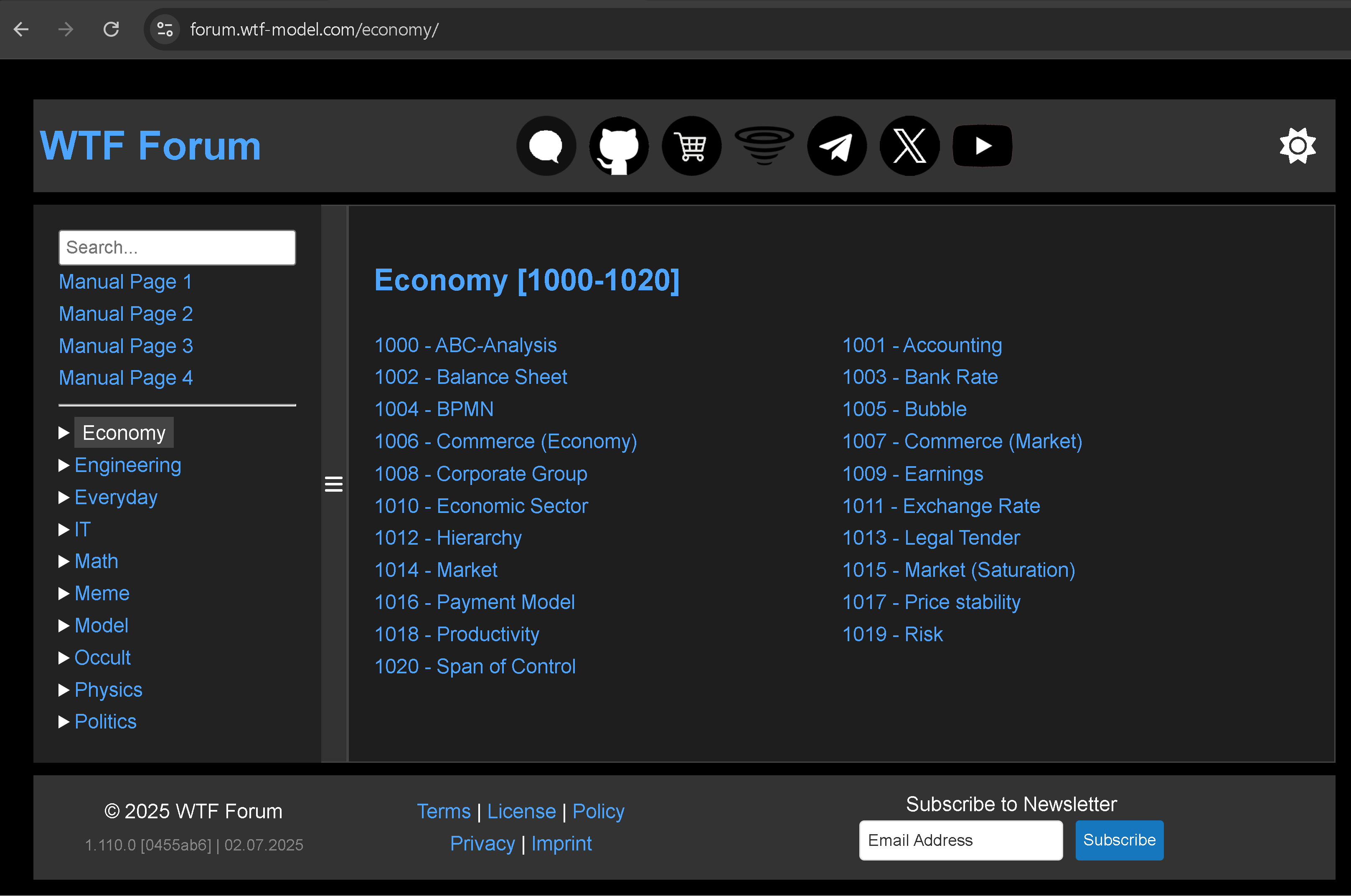Open topic 1004 - BPMN
This screenshot has width=1351, height=896.
click(434, 409)
